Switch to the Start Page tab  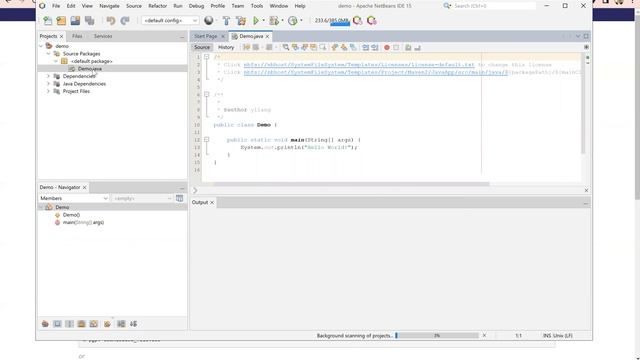(205, 36)
